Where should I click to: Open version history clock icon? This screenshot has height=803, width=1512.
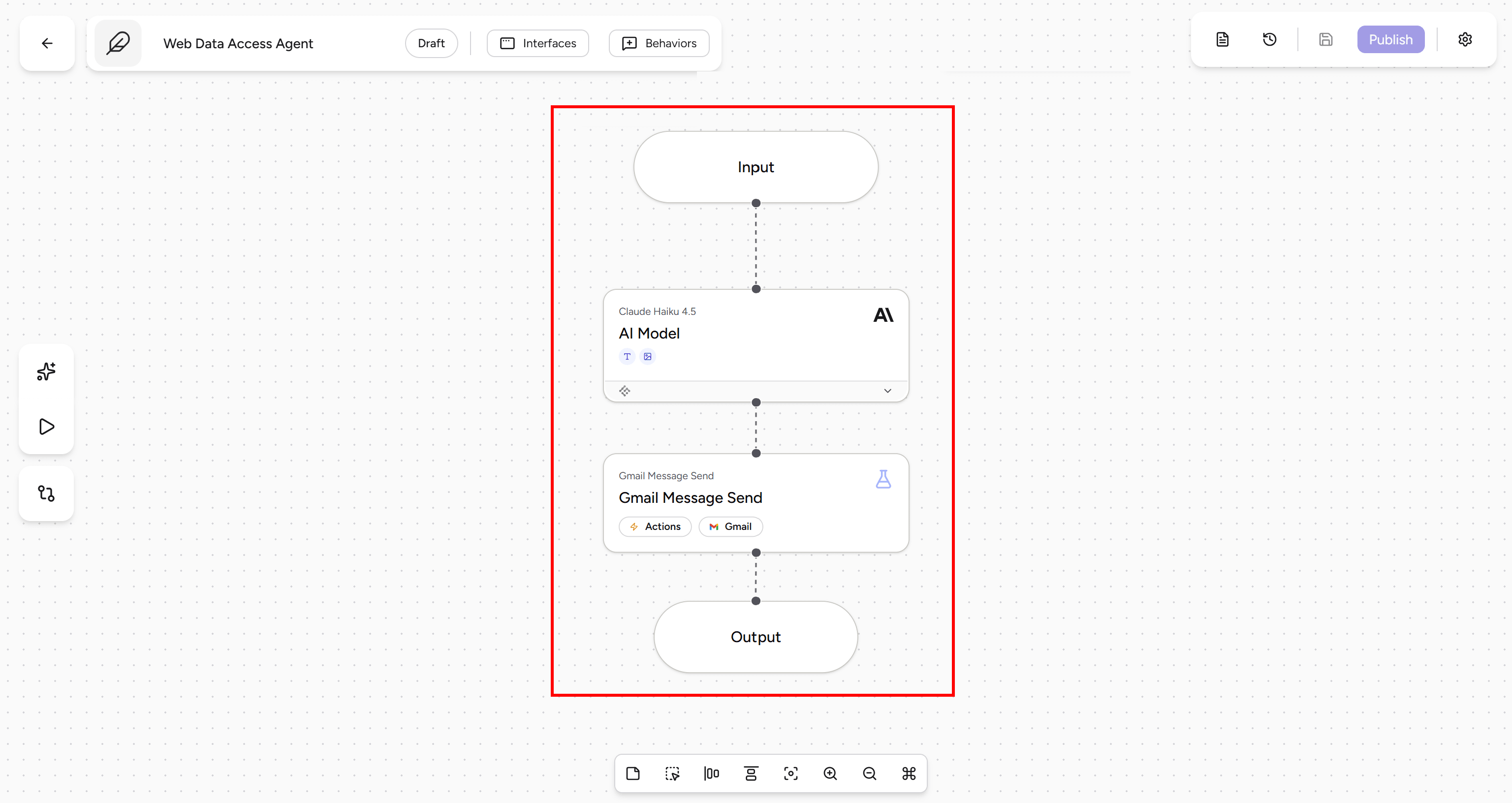(x=1269, y=40)
